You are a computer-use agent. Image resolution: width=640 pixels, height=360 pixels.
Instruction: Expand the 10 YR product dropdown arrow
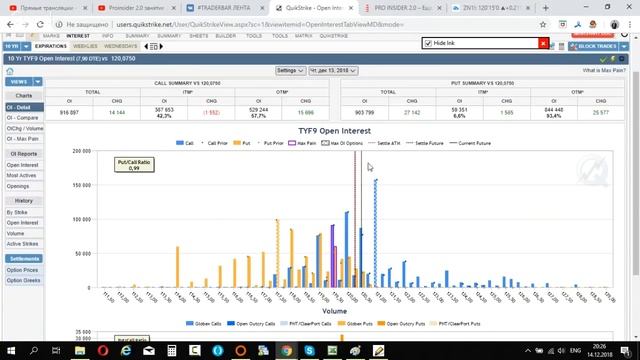[x=26, y=47]
